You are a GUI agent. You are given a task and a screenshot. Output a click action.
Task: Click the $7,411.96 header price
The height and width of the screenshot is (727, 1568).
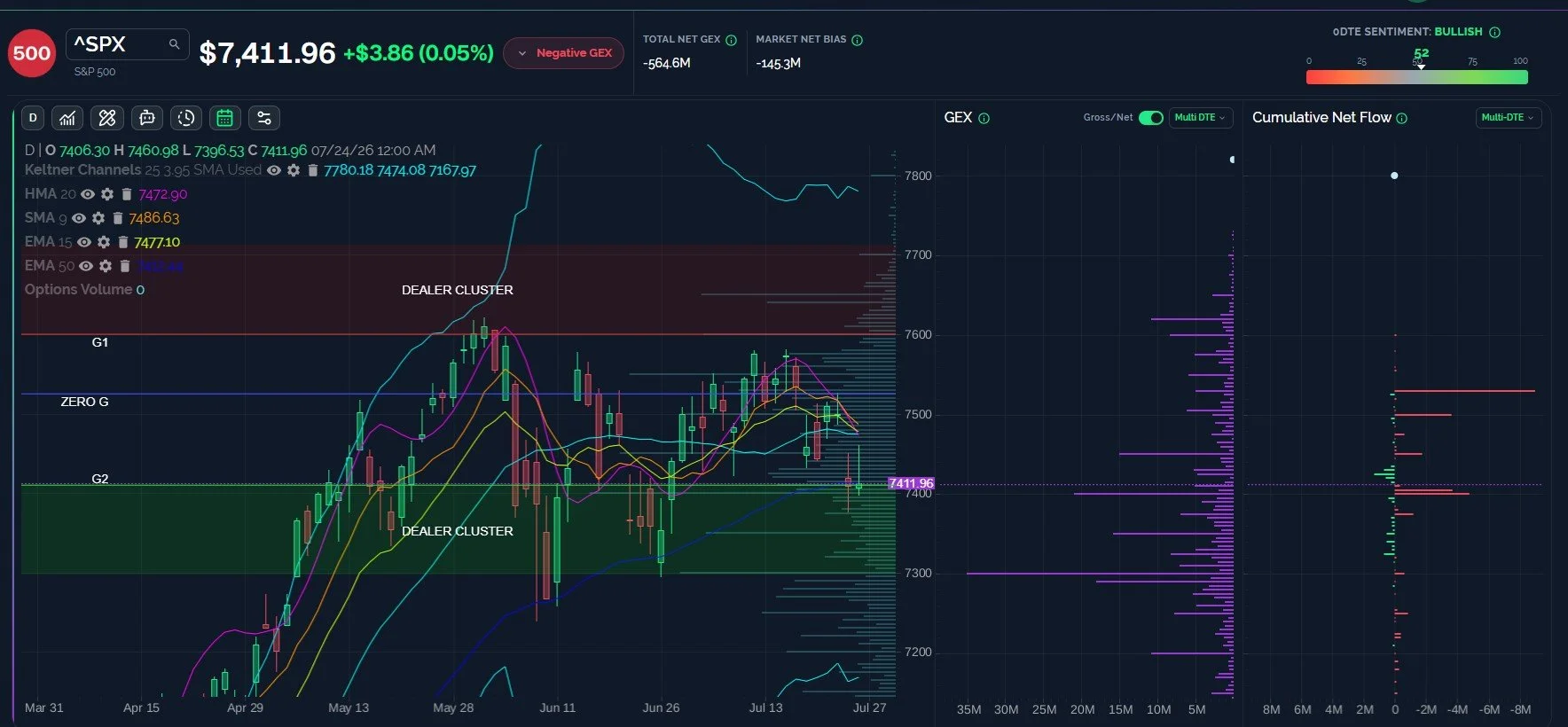coord(267,53)
